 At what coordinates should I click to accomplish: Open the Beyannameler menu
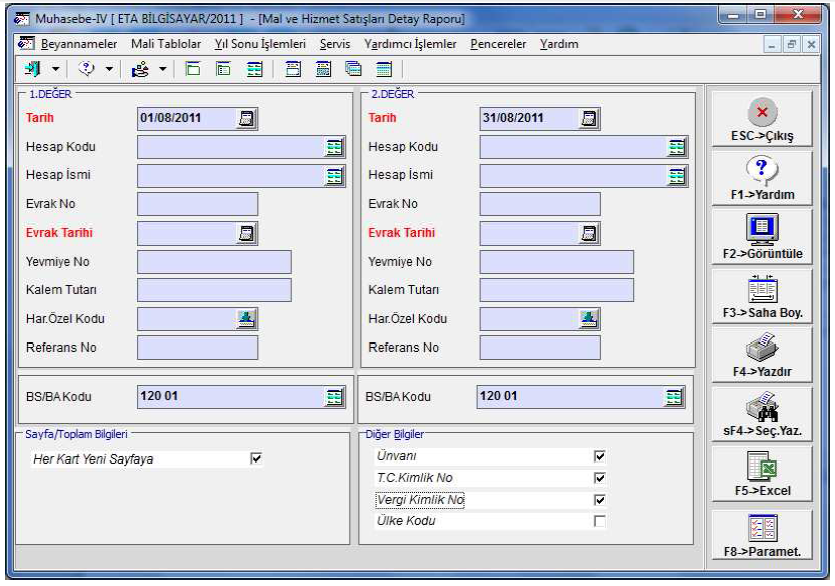(78, 45)
